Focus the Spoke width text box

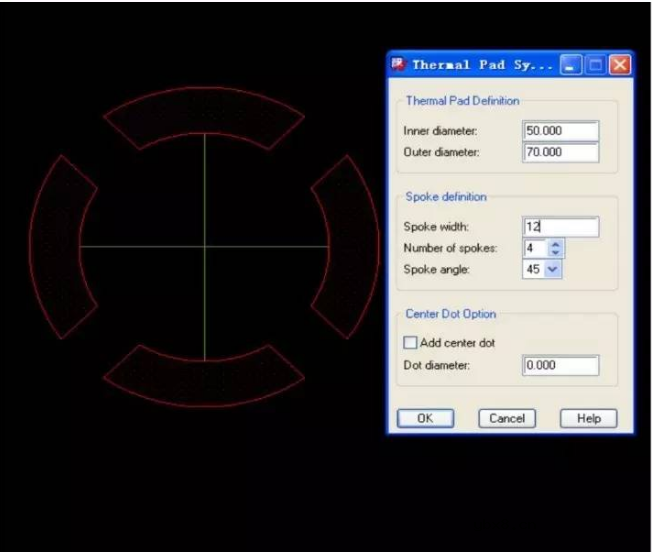[560, 227]
